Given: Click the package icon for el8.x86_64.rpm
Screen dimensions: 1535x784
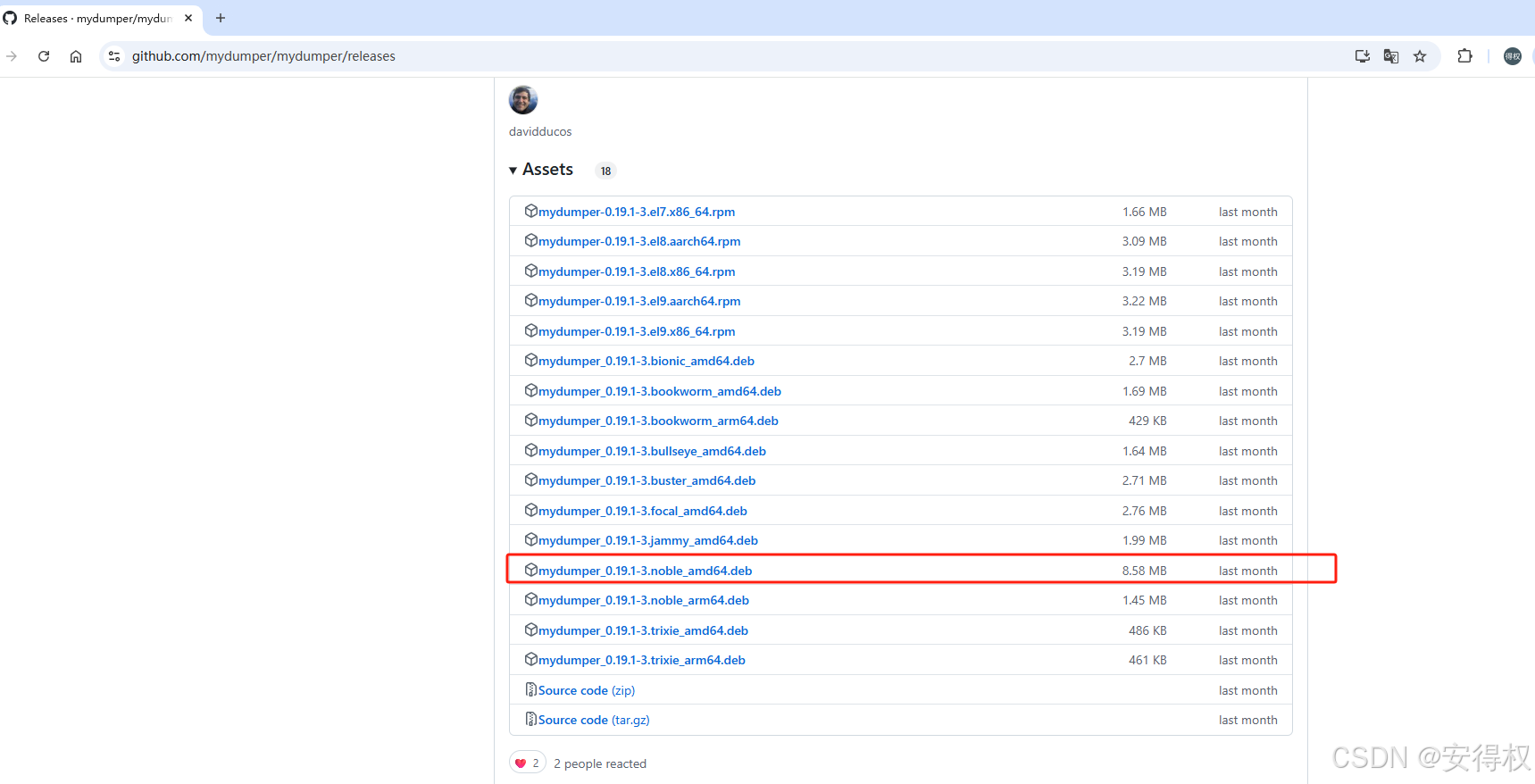Looking at the screenshot, I should click(x=530, y=271).
